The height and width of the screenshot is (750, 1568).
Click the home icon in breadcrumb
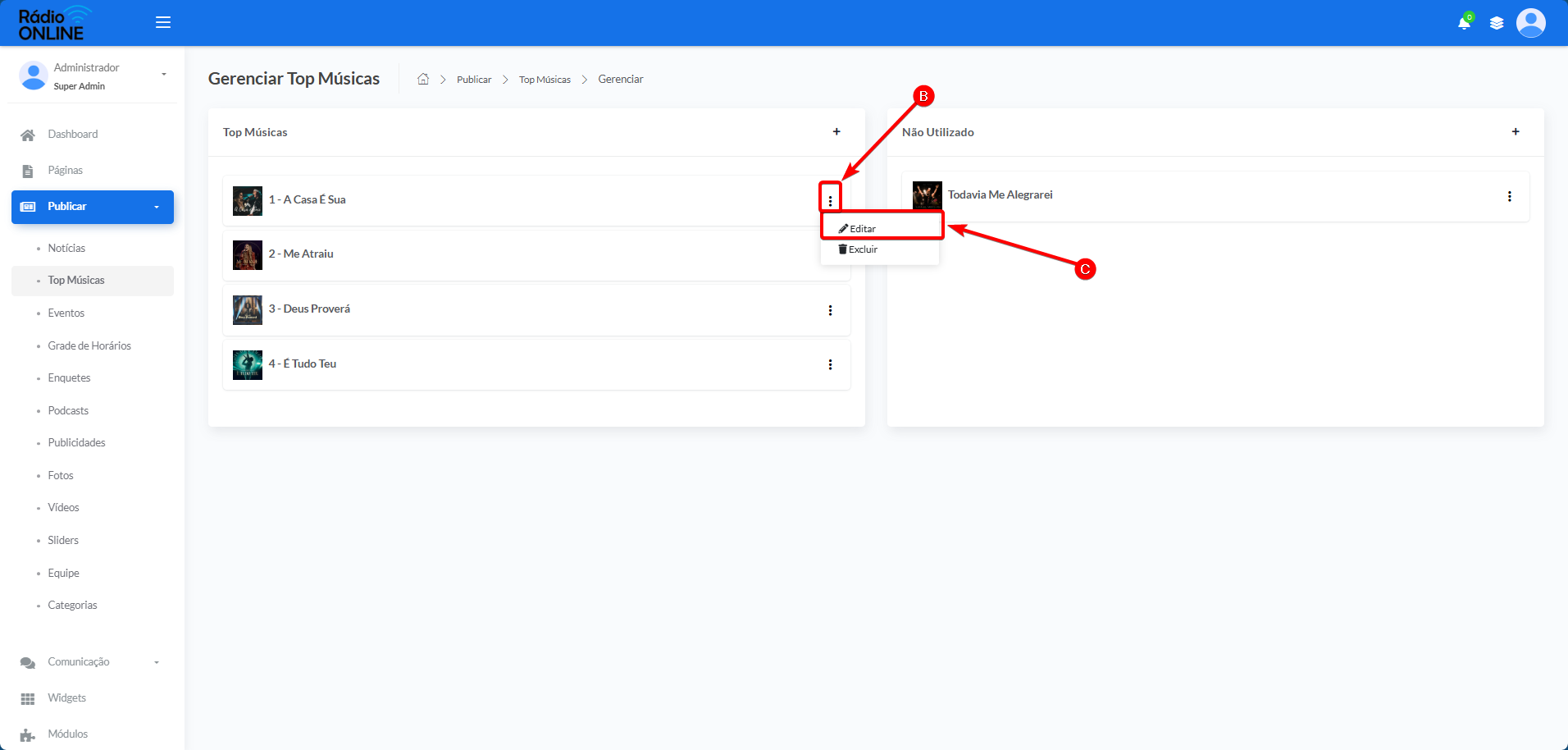423,79
